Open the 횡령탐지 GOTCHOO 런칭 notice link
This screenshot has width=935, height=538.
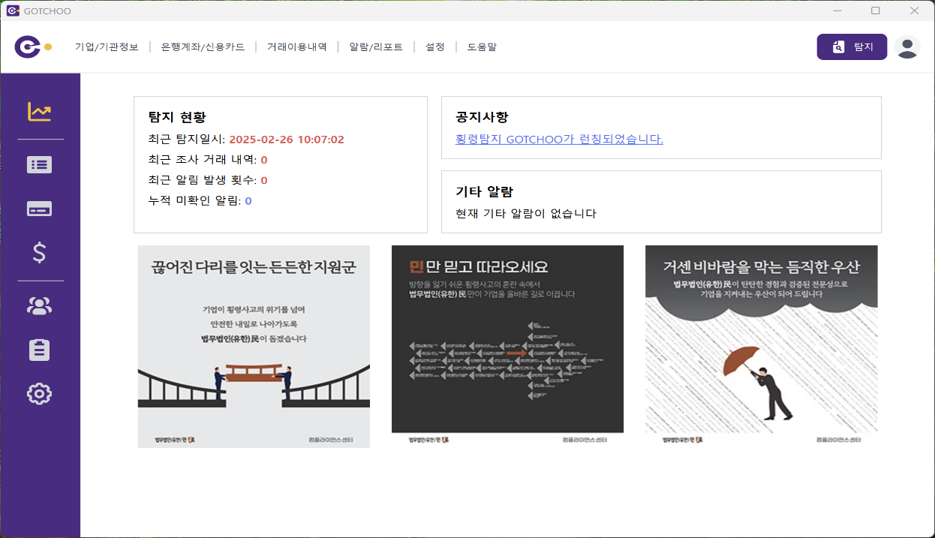click(x=558, y=139)
